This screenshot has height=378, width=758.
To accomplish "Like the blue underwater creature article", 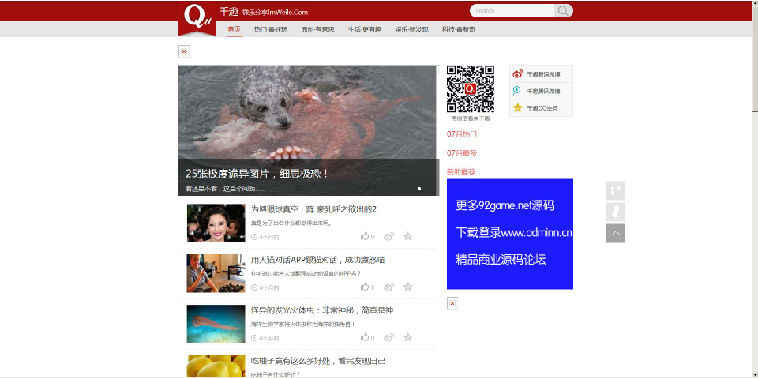I will tap(367, 337).
